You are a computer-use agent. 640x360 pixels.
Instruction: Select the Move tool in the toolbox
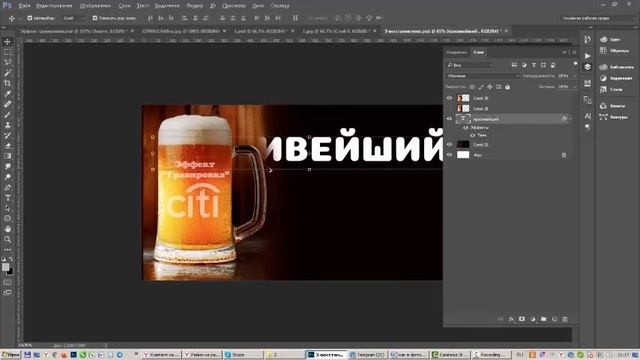point(7,42)
